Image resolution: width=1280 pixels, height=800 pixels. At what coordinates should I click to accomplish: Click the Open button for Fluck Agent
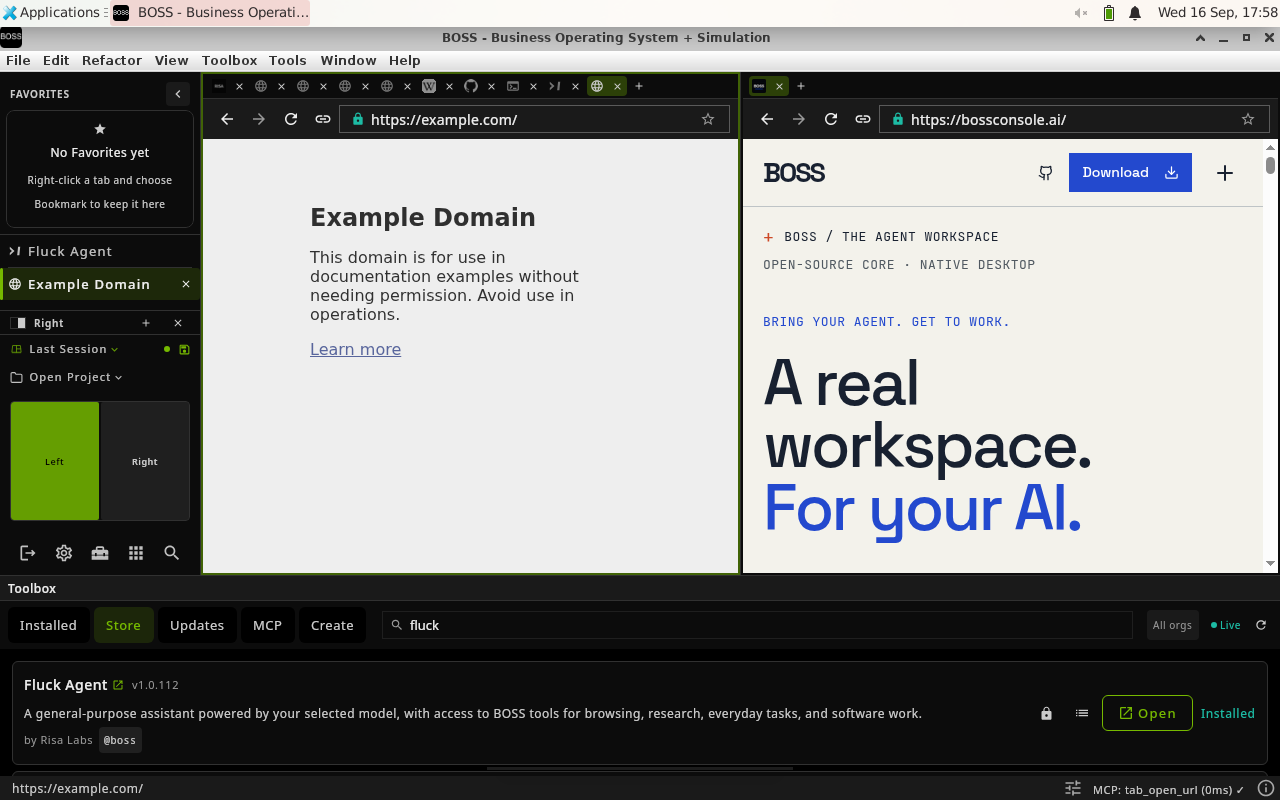[x=1147, y=713]
